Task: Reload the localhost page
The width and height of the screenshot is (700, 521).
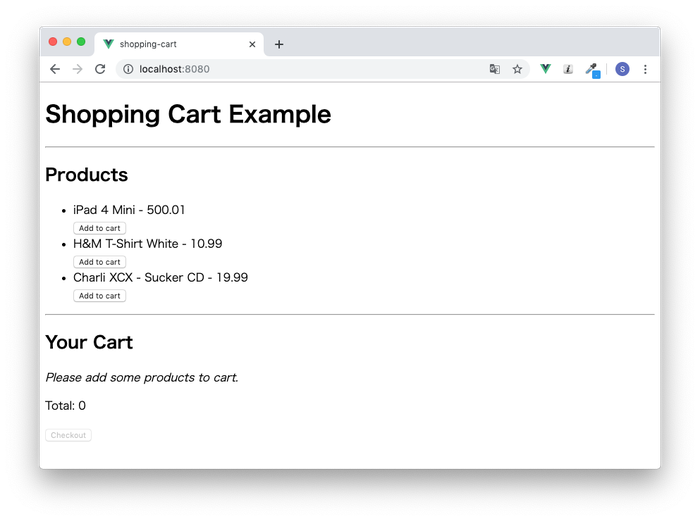Action: (100, 69)
